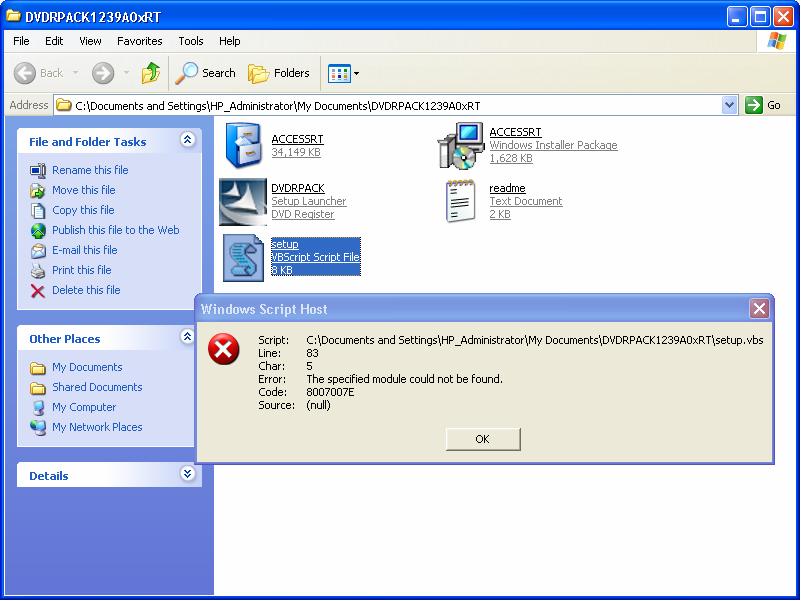This screenshot has height=601, width=801.
Task: Open My Computer in Other Places
Action: (84, 407)
